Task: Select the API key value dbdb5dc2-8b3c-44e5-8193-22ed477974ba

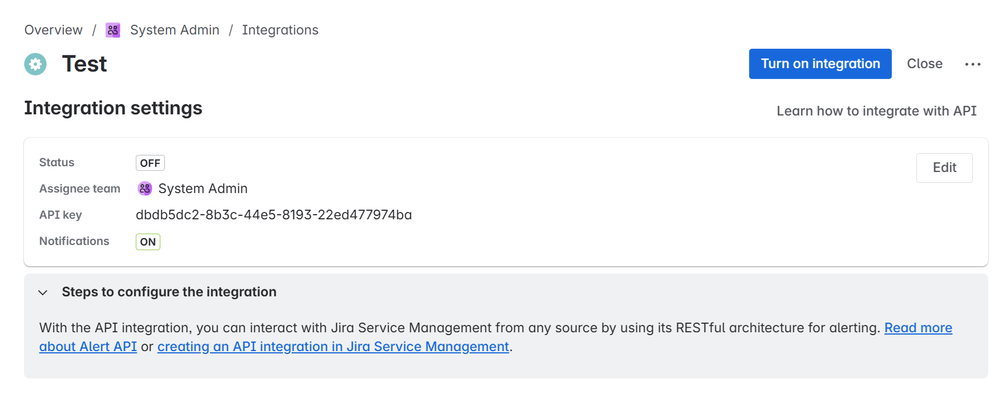Action: (273, 215)
